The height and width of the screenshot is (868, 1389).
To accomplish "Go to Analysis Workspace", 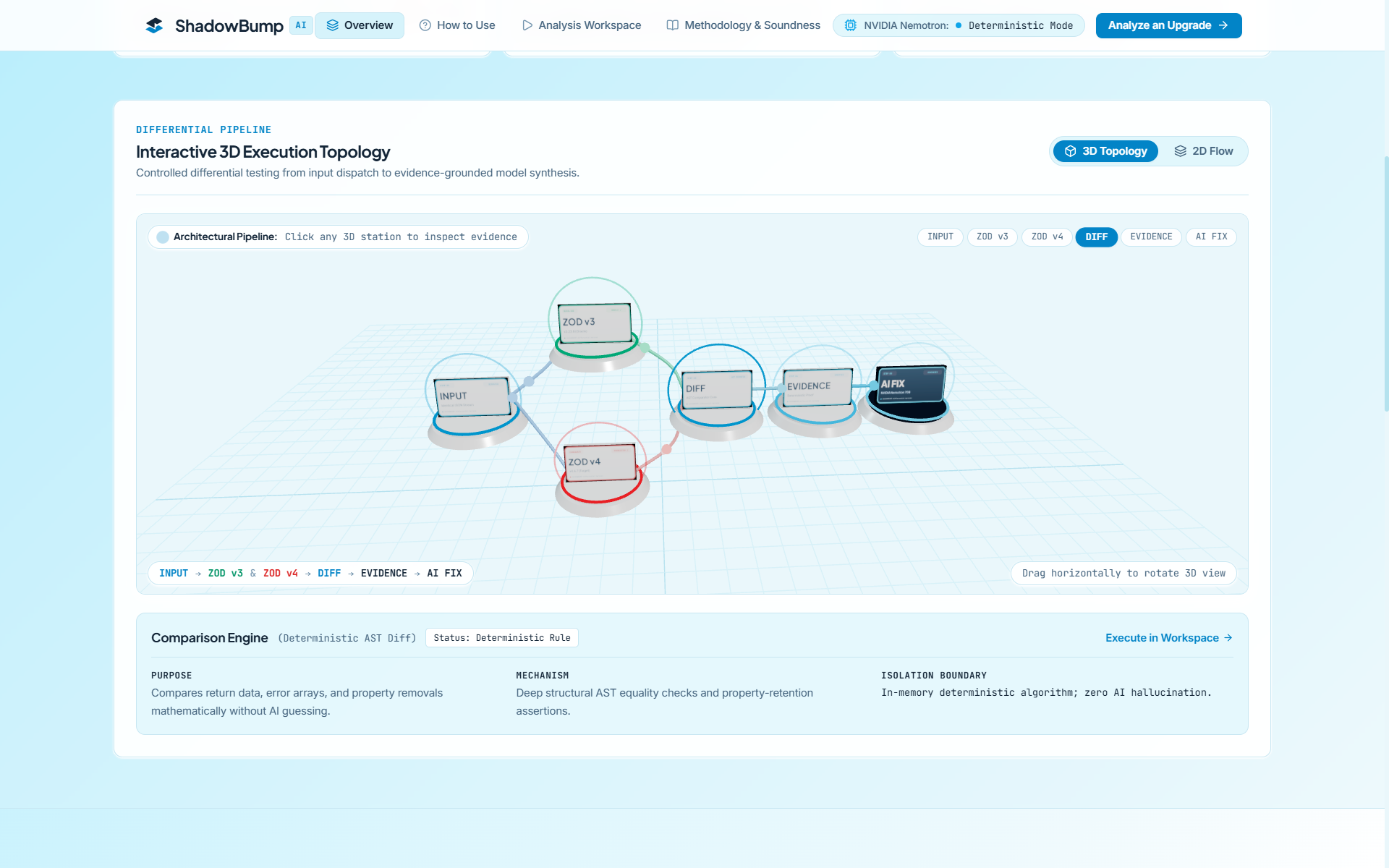I will coord(582,25).
